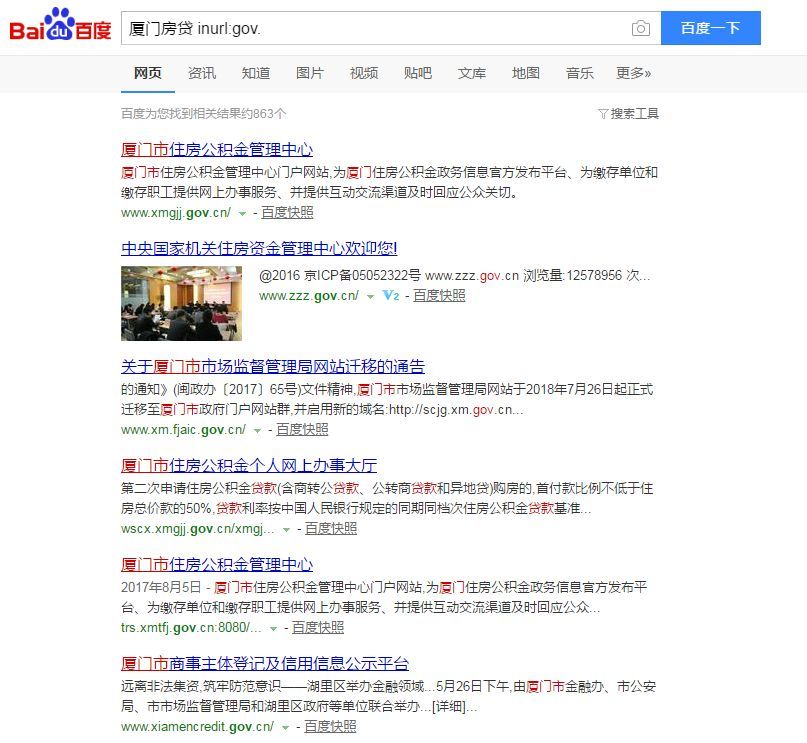Image resolution: width=807 pixels, height=743 pixels.
Task: Open the 视频 tab
Action: pyautogui.click(x=364, y=73)
